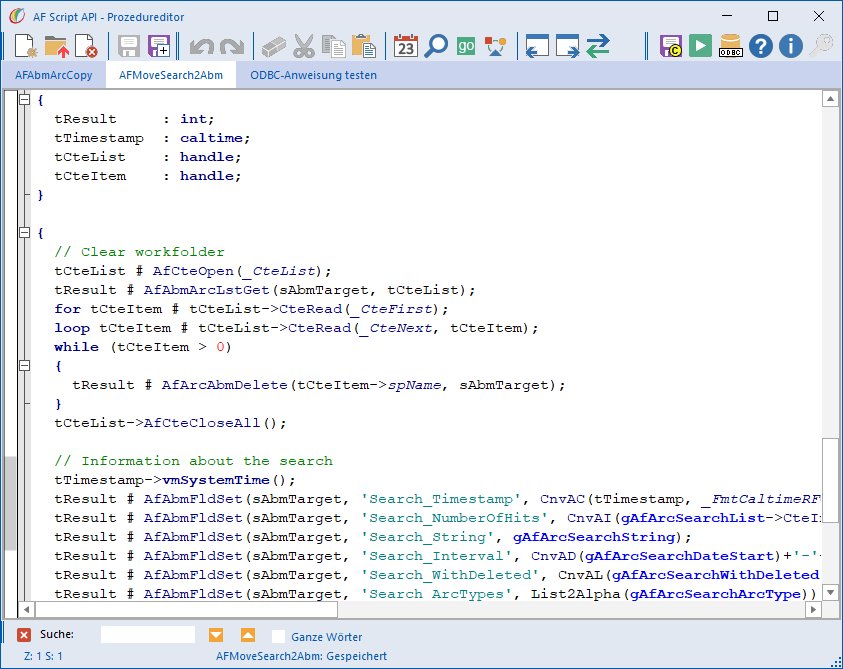843x669 pixels.
Task: Undo the last edit
Action: click(202, 46)
